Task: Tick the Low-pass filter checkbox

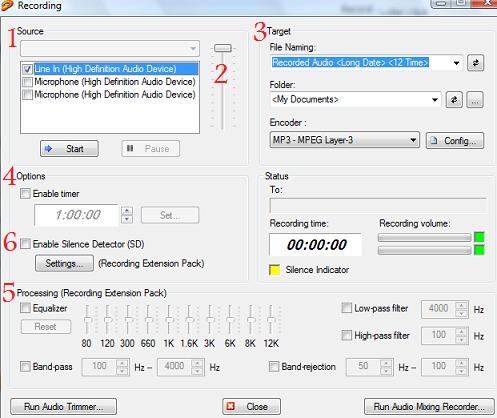Action: (347, 308)
